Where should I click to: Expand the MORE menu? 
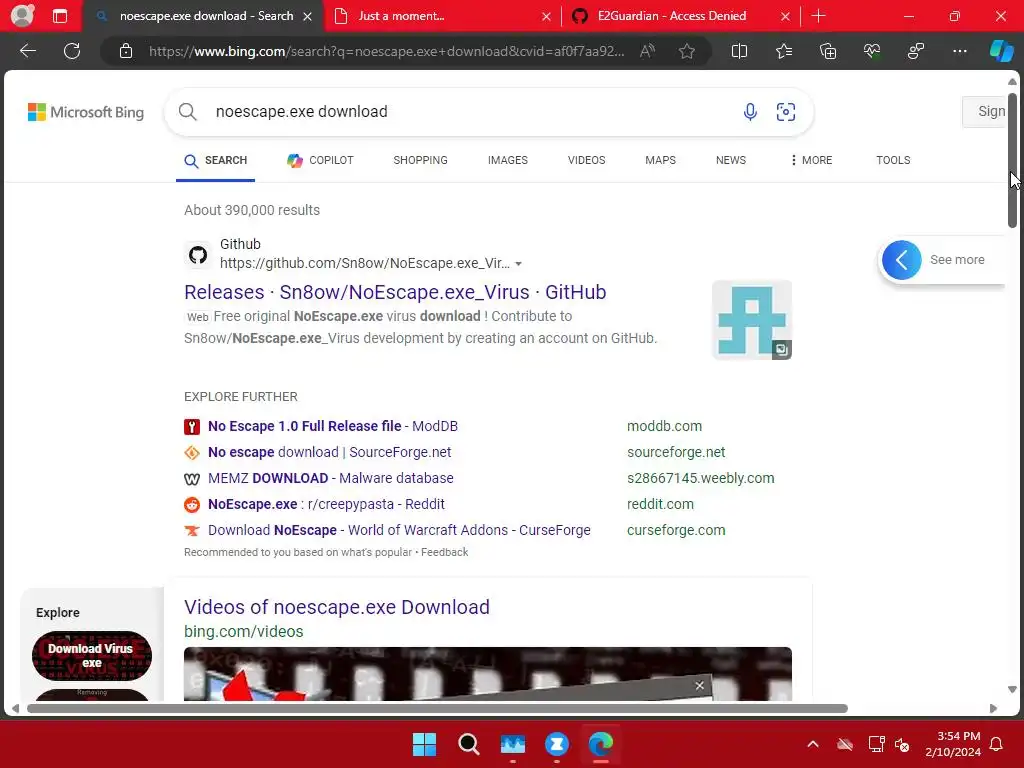[x=811, y=160]
